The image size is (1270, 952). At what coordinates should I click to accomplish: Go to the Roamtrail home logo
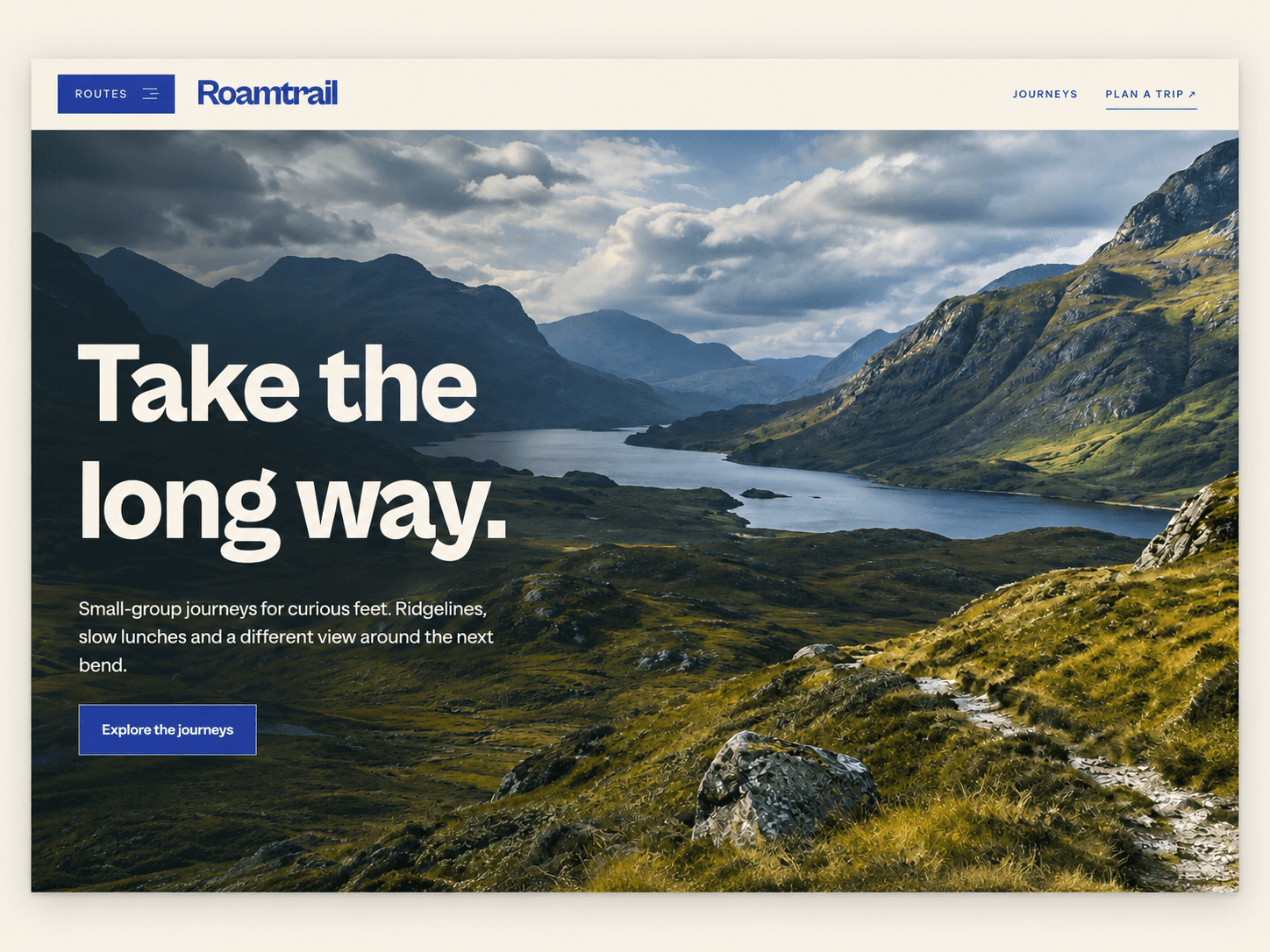pyautogui.click(x=268, y=93)
